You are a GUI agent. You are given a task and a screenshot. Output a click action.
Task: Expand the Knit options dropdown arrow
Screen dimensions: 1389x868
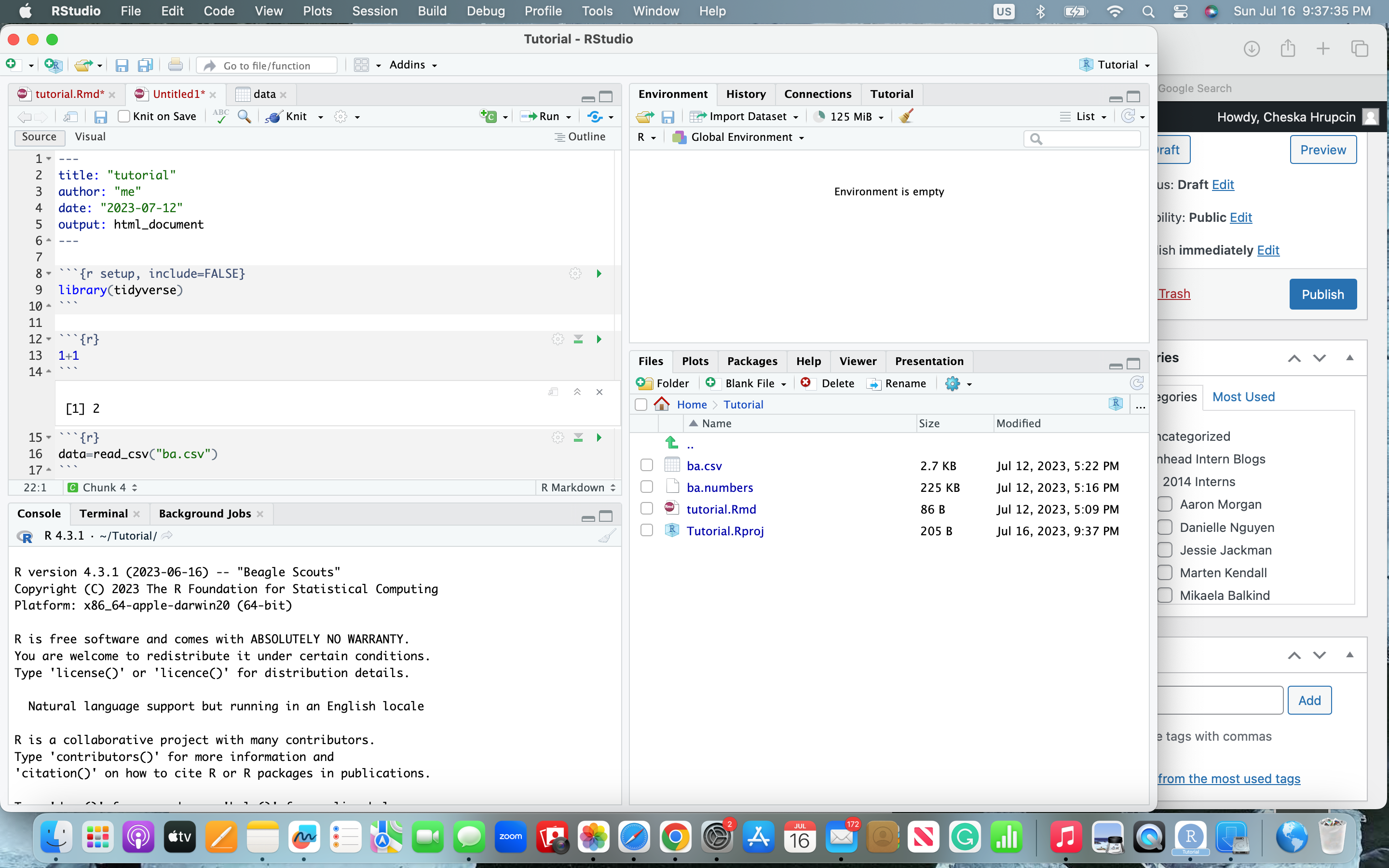point(320,117)
